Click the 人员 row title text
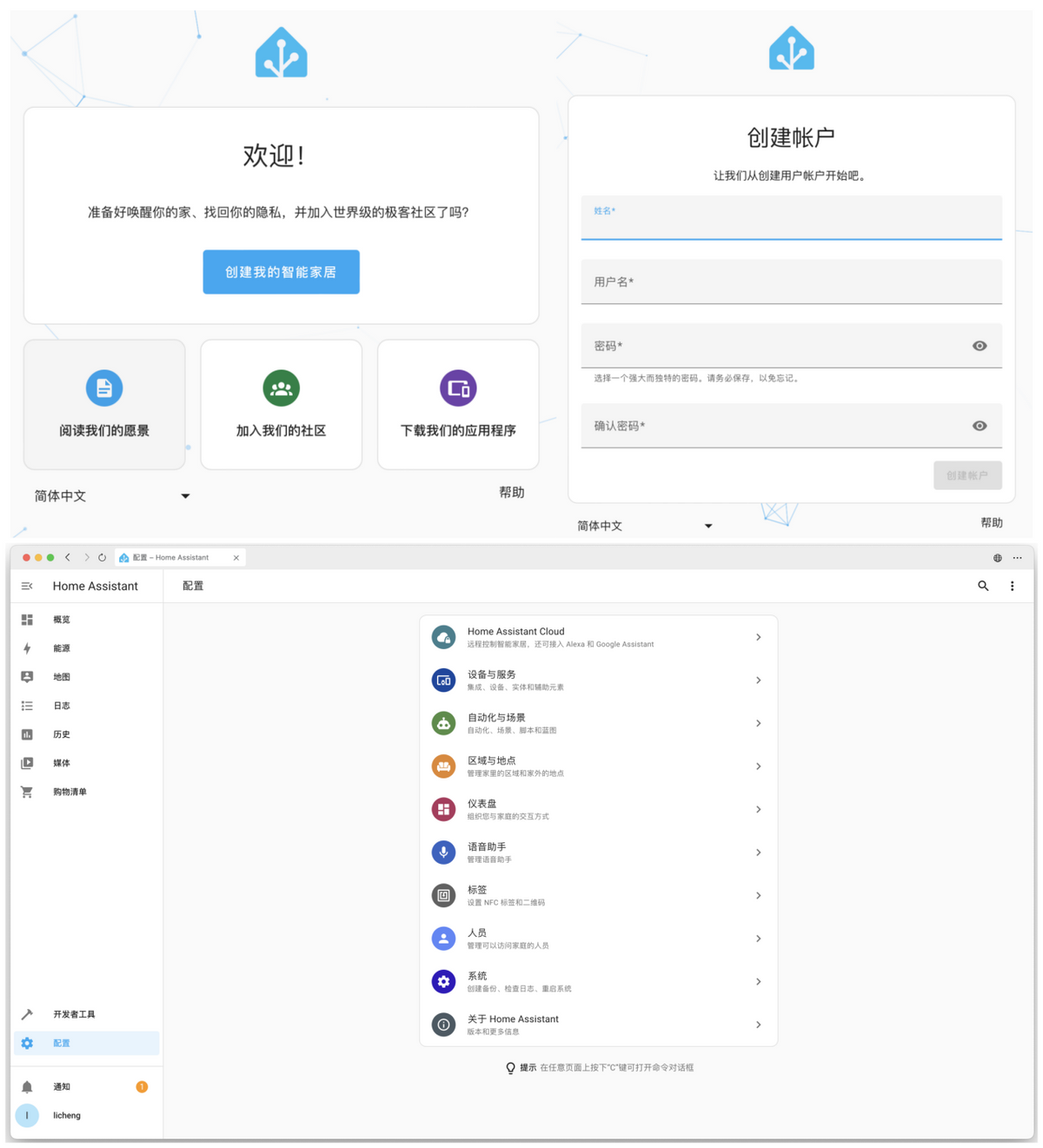 point(477,932)
